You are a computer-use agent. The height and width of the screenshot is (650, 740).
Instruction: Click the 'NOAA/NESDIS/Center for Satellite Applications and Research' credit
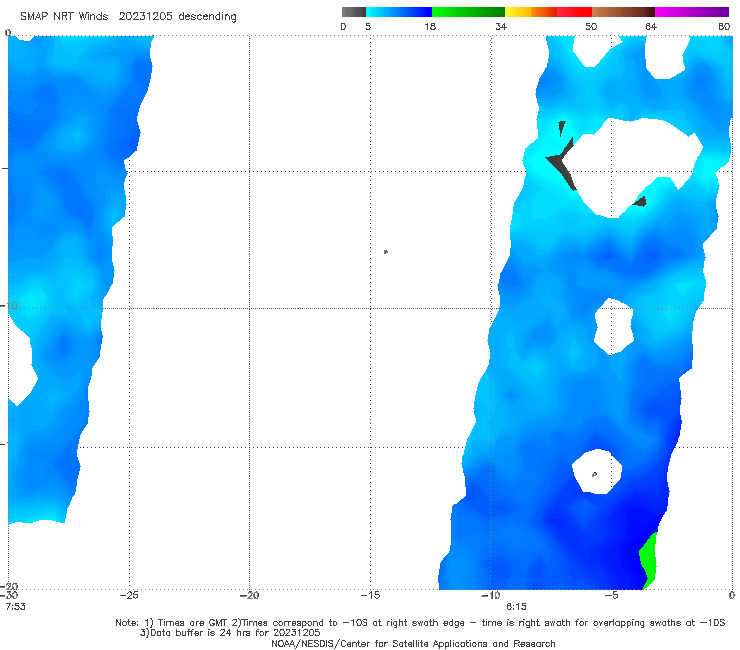pos(413,643)
